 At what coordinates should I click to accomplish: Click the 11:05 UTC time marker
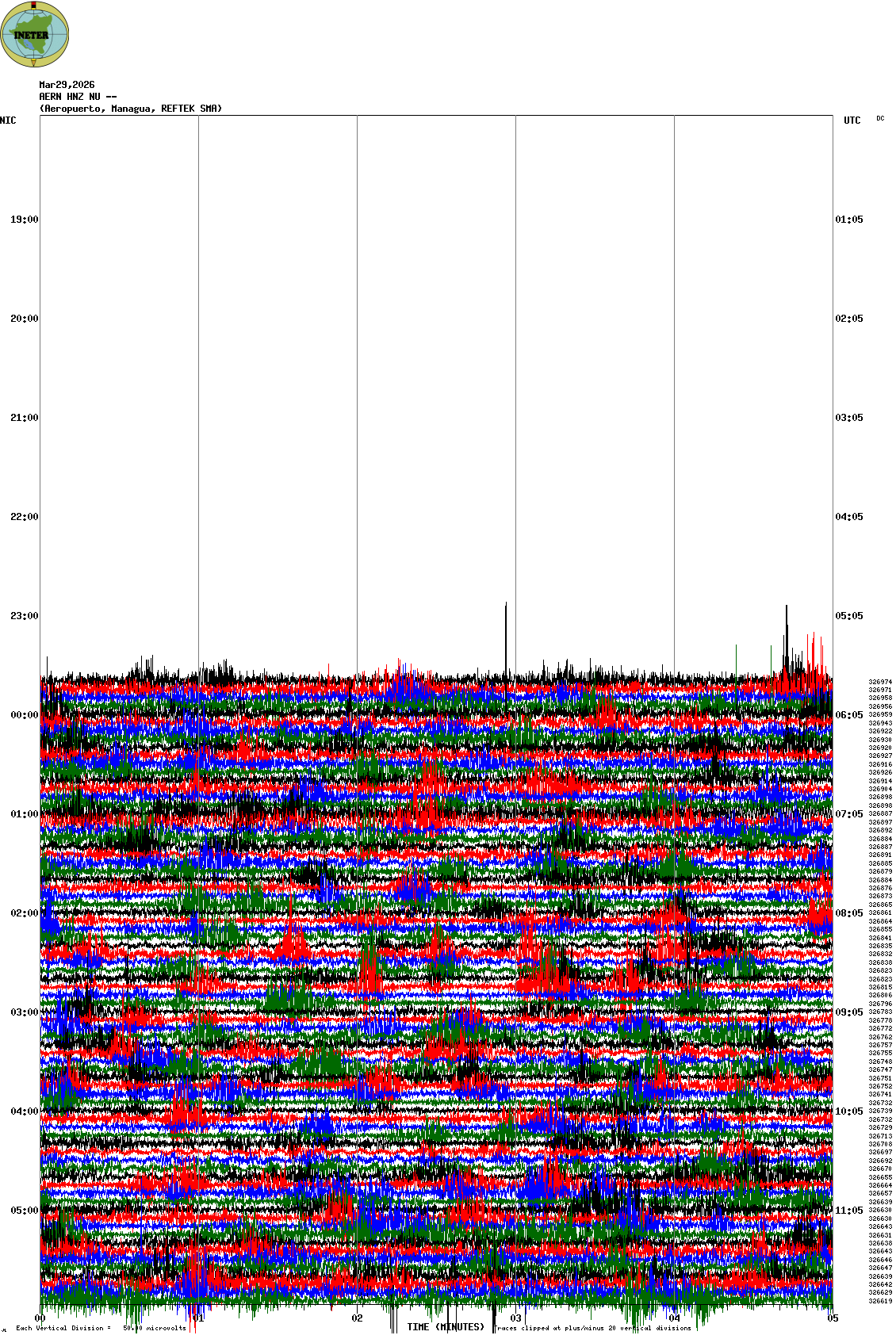tap(849, 1211)
